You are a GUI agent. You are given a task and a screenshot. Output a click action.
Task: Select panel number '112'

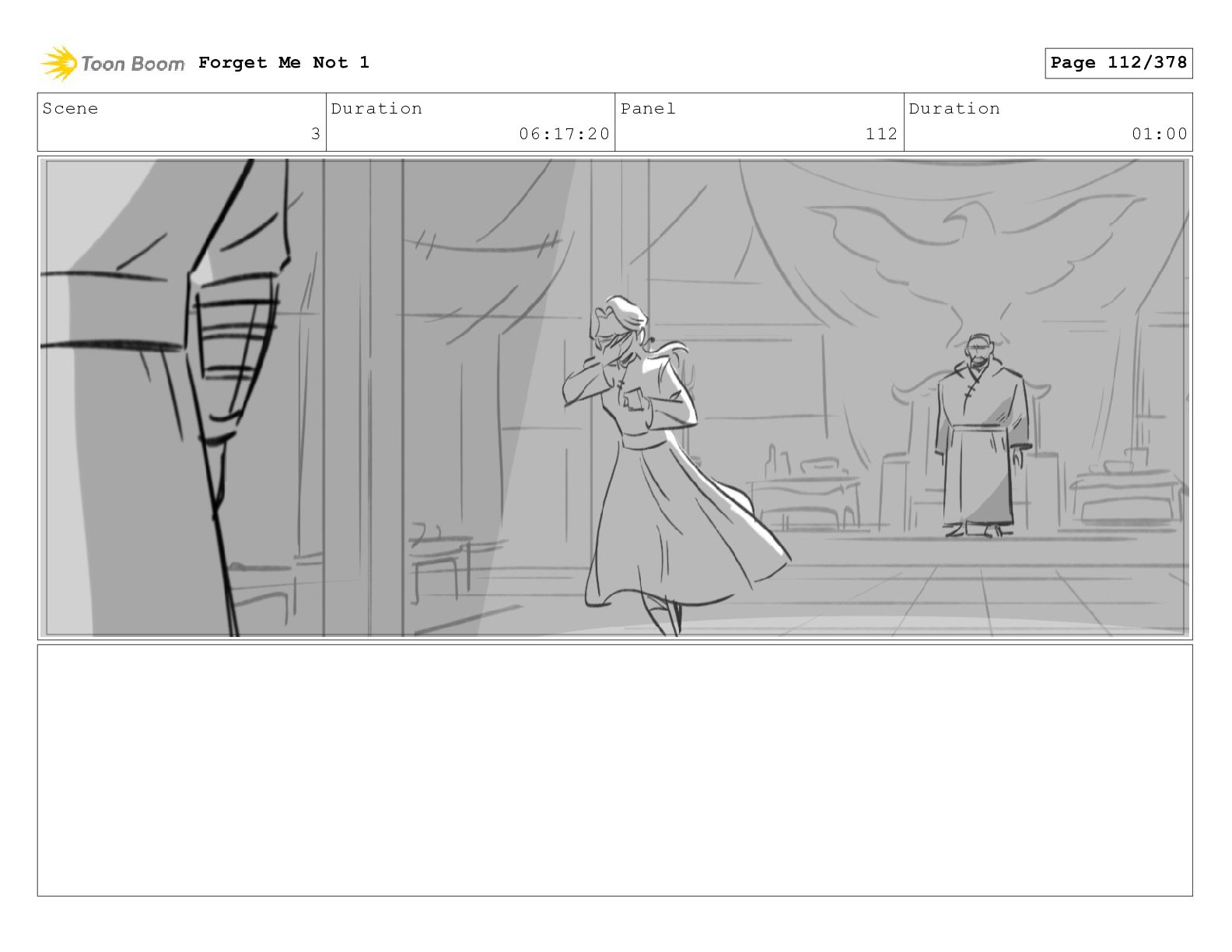[x=881, y=134]
